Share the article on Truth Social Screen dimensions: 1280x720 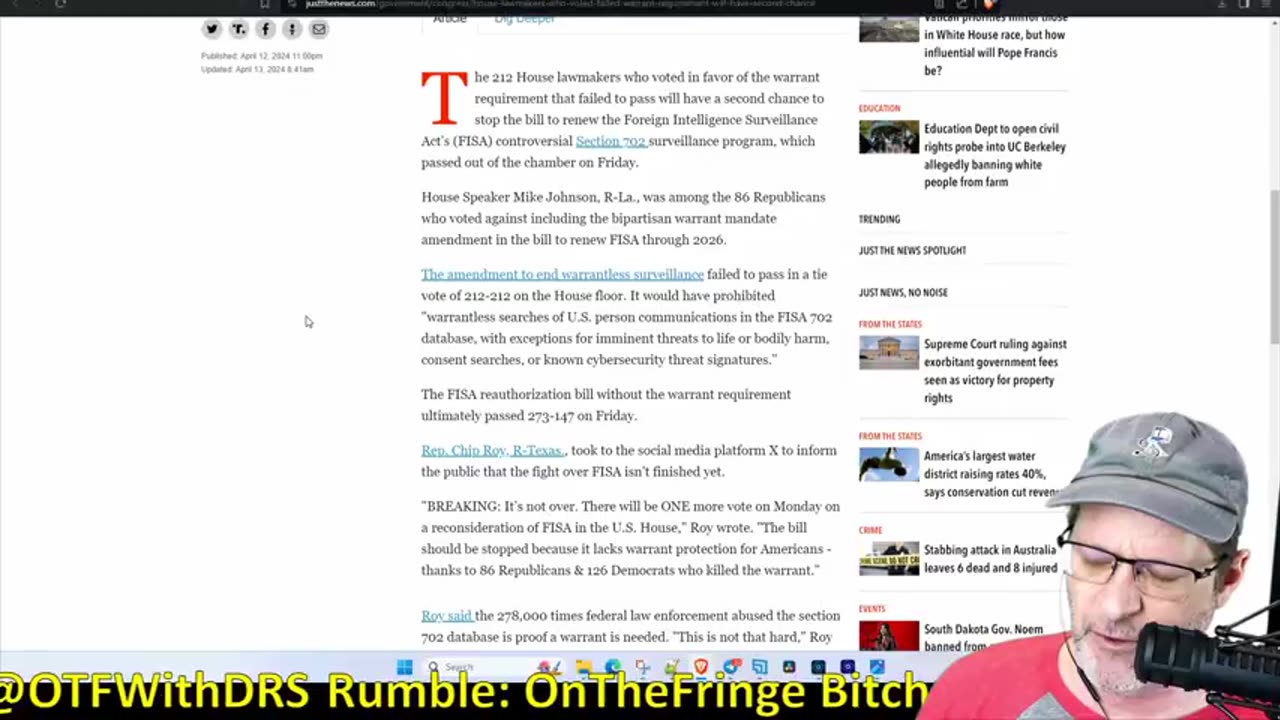pyautogui.click(x=238, y=29)
